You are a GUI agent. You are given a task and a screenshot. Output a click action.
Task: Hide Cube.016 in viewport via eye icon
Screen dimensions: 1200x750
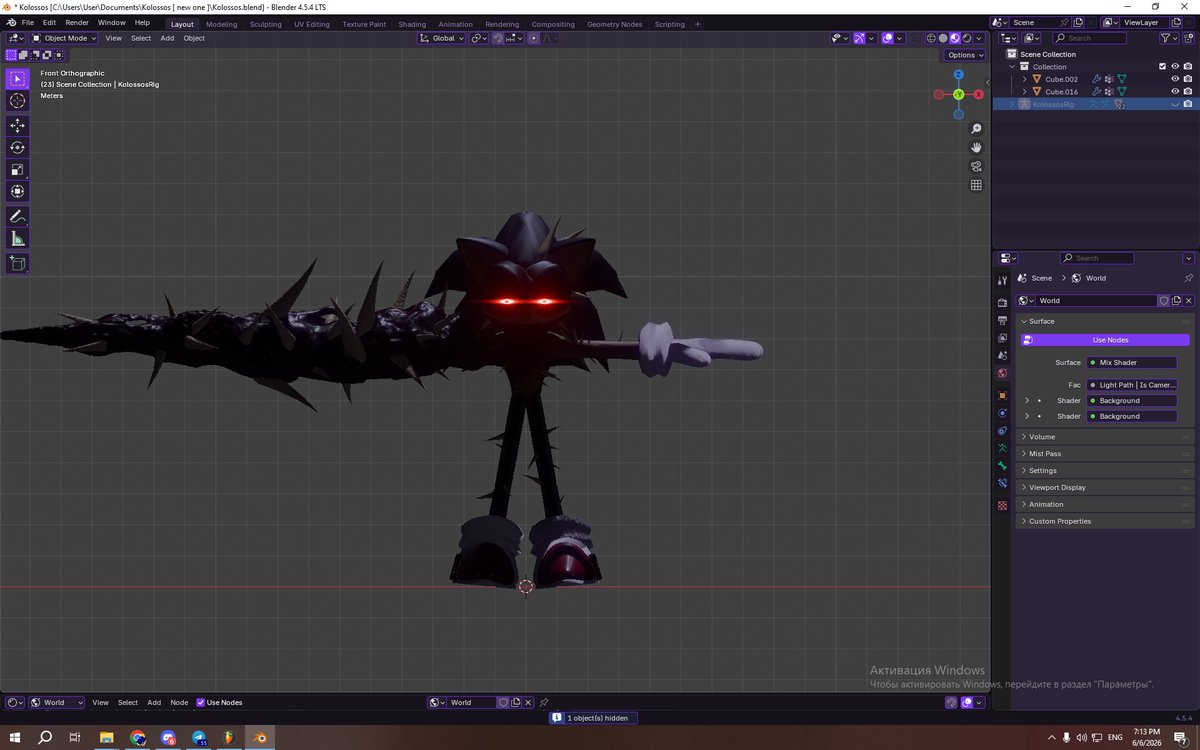point(1175,91)
